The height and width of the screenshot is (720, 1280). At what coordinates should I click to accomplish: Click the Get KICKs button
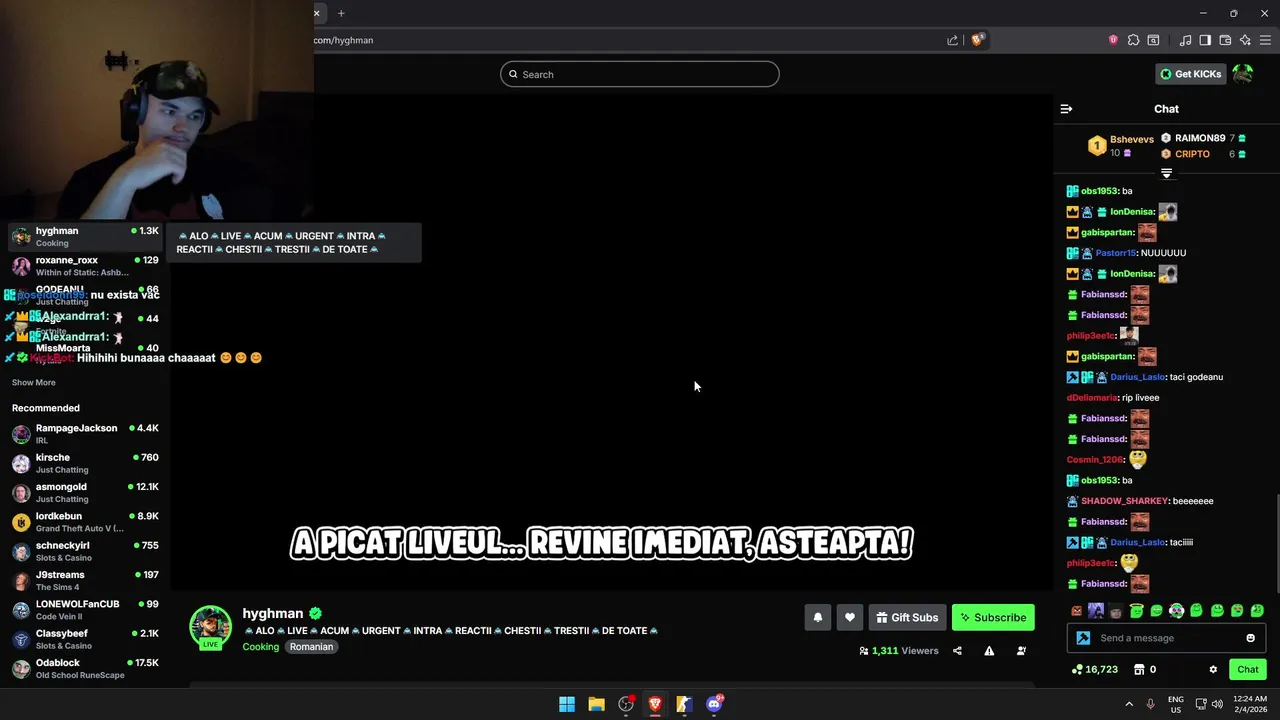pyautogui.click(x=1190, y=74)
